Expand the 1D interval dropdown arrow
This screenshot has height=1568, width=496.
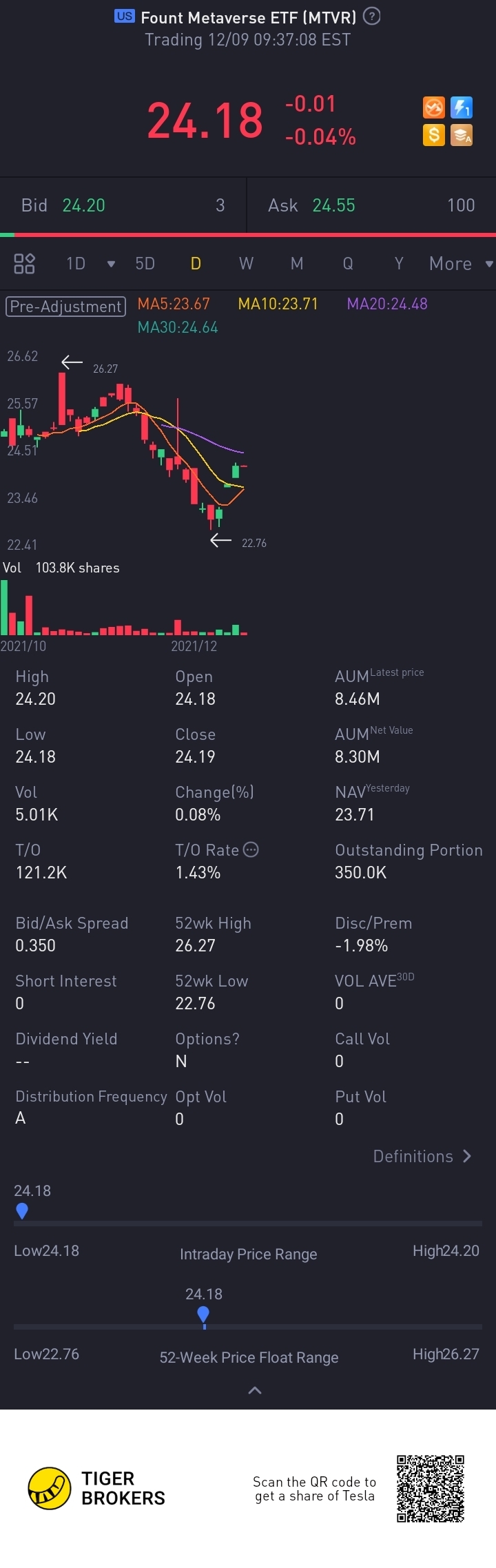pos(111,264)
